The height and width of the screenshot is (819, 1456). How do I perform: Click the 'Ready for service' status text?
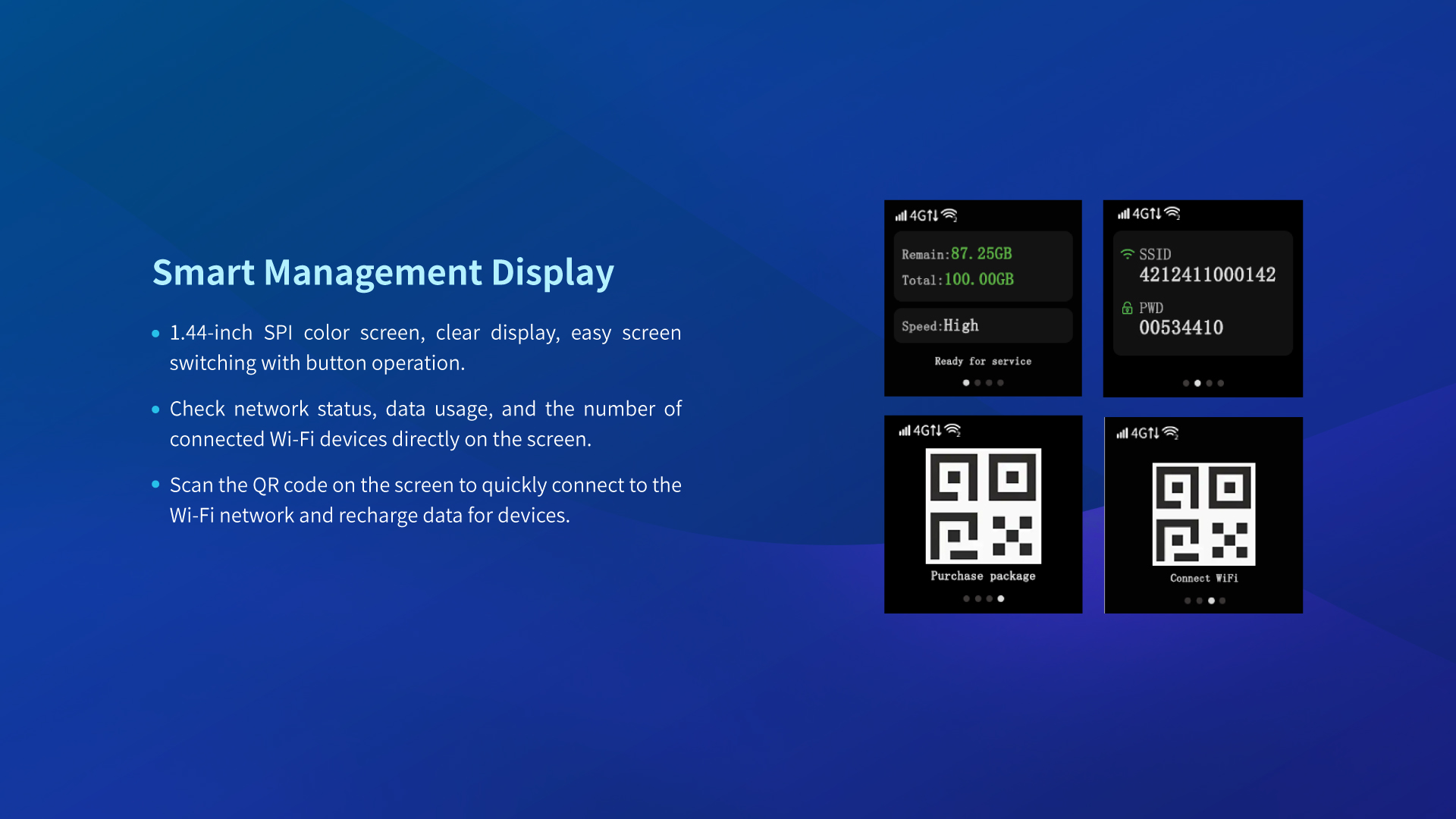pyautogui.click(x=983, y=362)
